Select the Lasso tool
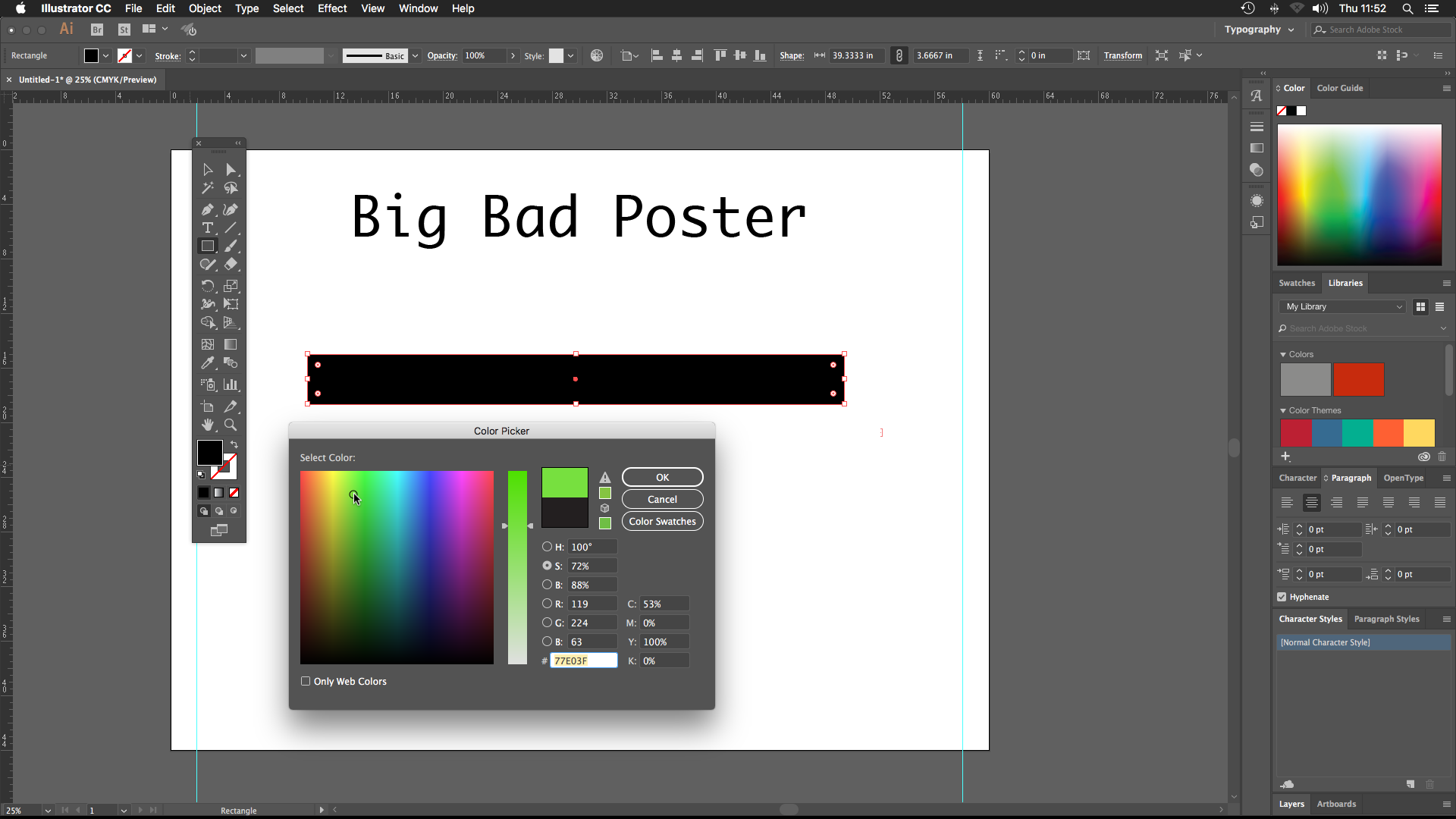 coord(231,188)
